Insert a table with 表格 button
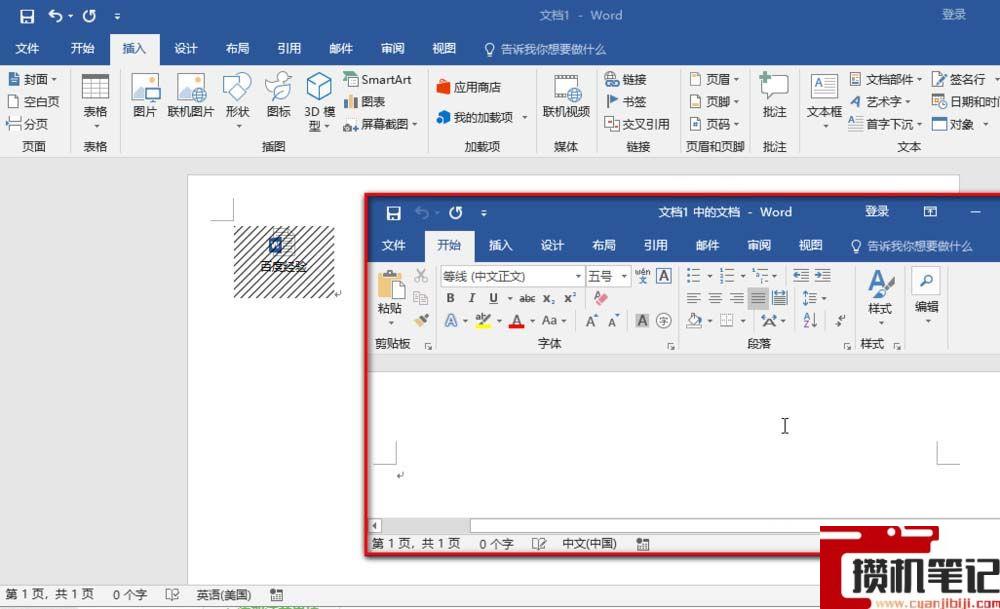1000x609 pixels. [95, 101]
